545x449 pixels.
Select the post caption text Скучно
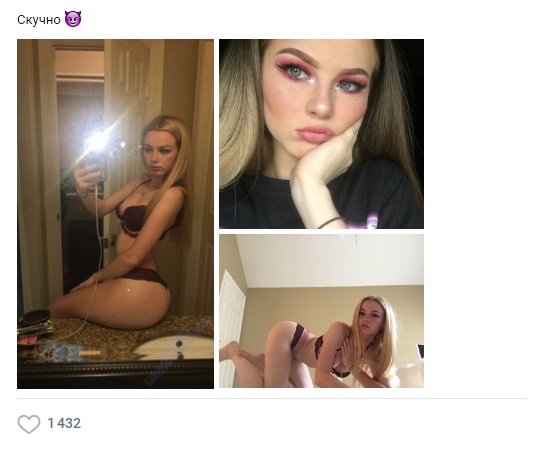click(x=39, y=20)
